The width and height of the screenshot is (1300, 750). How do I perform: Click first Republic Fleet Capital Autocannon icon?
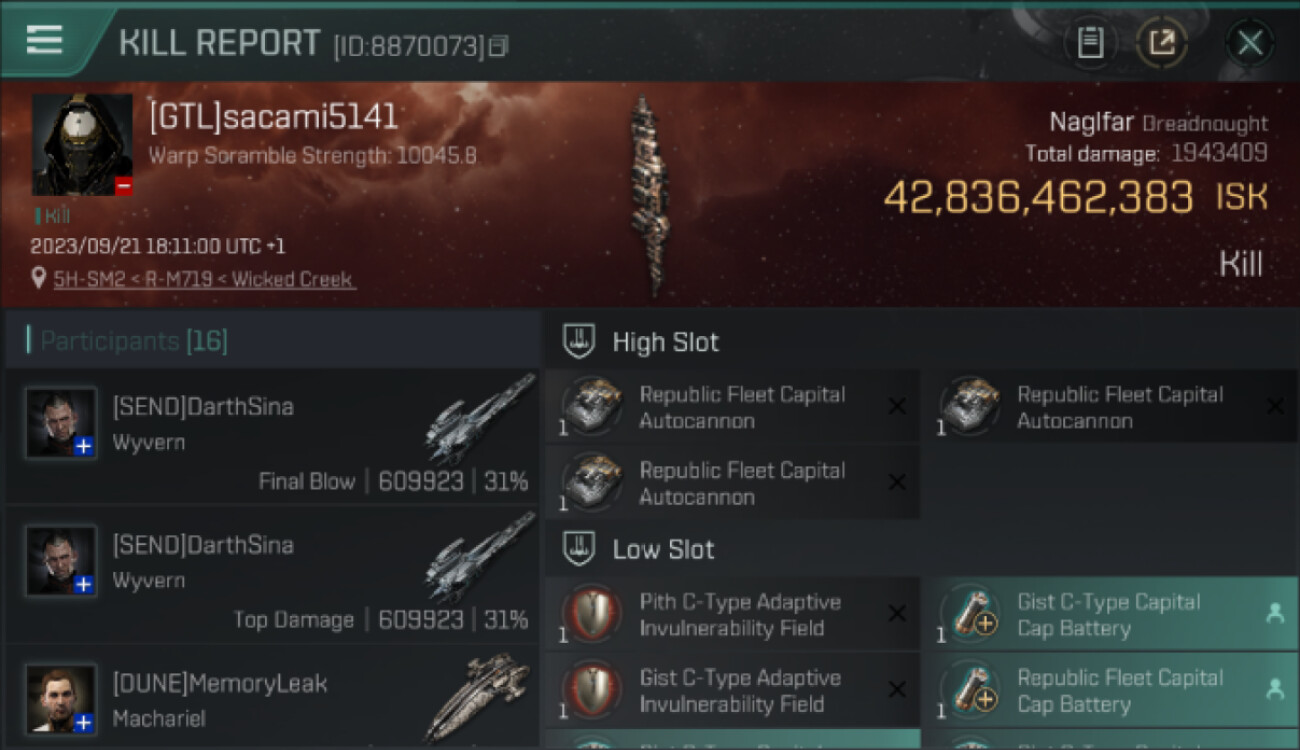point(593,406)
